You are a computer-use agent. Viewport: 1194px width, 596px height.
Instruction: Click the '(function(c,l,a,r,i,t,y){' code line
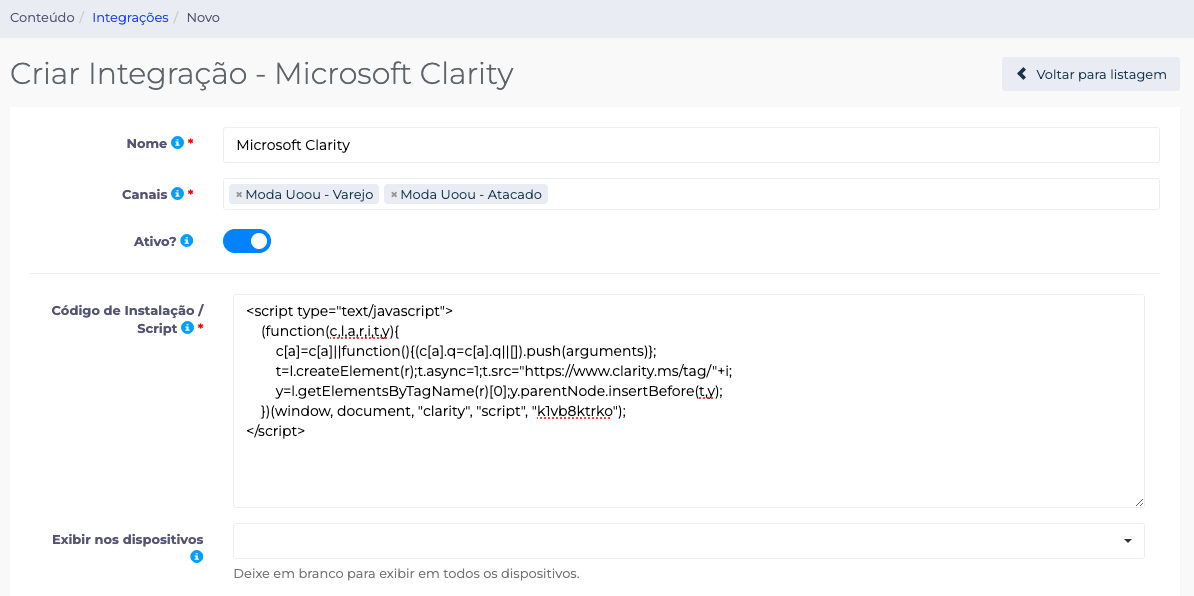330,331
